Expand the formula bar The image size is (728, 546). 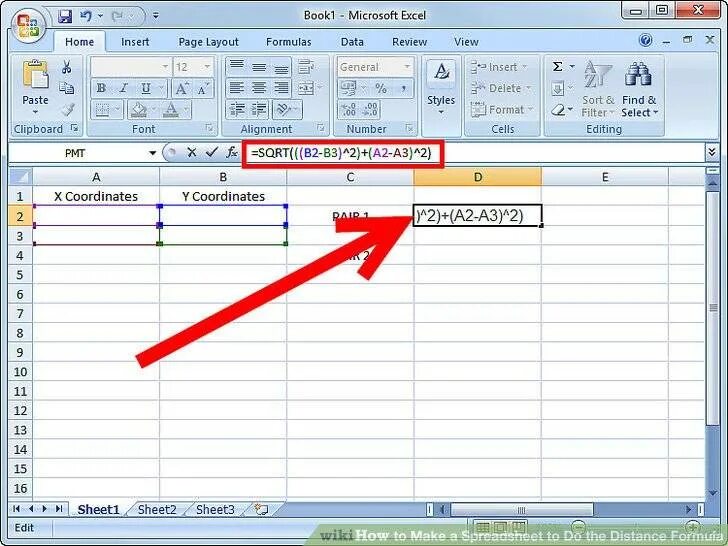(712, 152)
